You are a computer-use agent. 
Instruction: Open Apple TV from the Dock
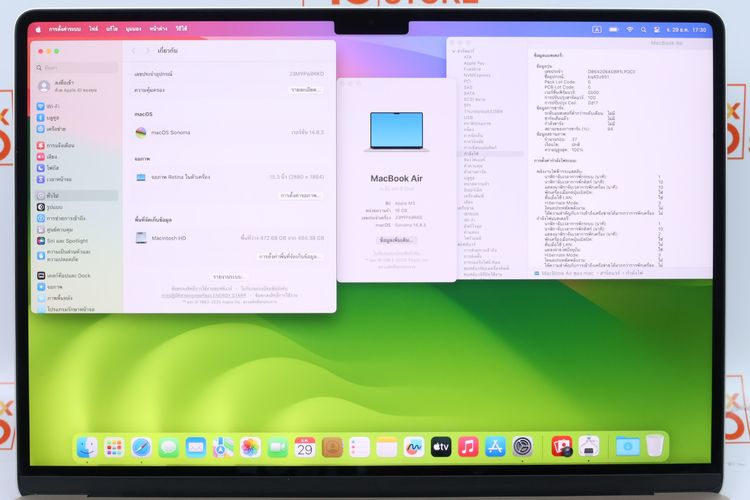click(x=441, y=447)
